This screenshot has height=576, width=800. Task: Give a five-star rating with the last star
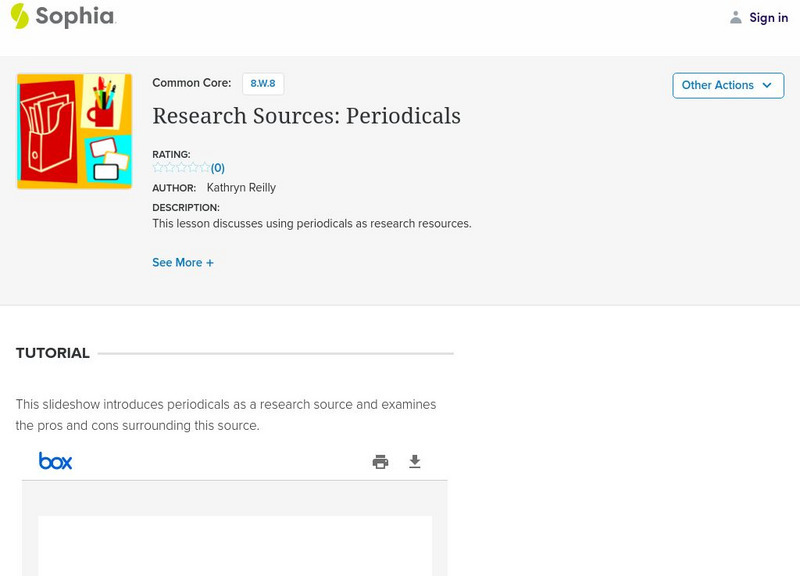(x=204, y=168)
